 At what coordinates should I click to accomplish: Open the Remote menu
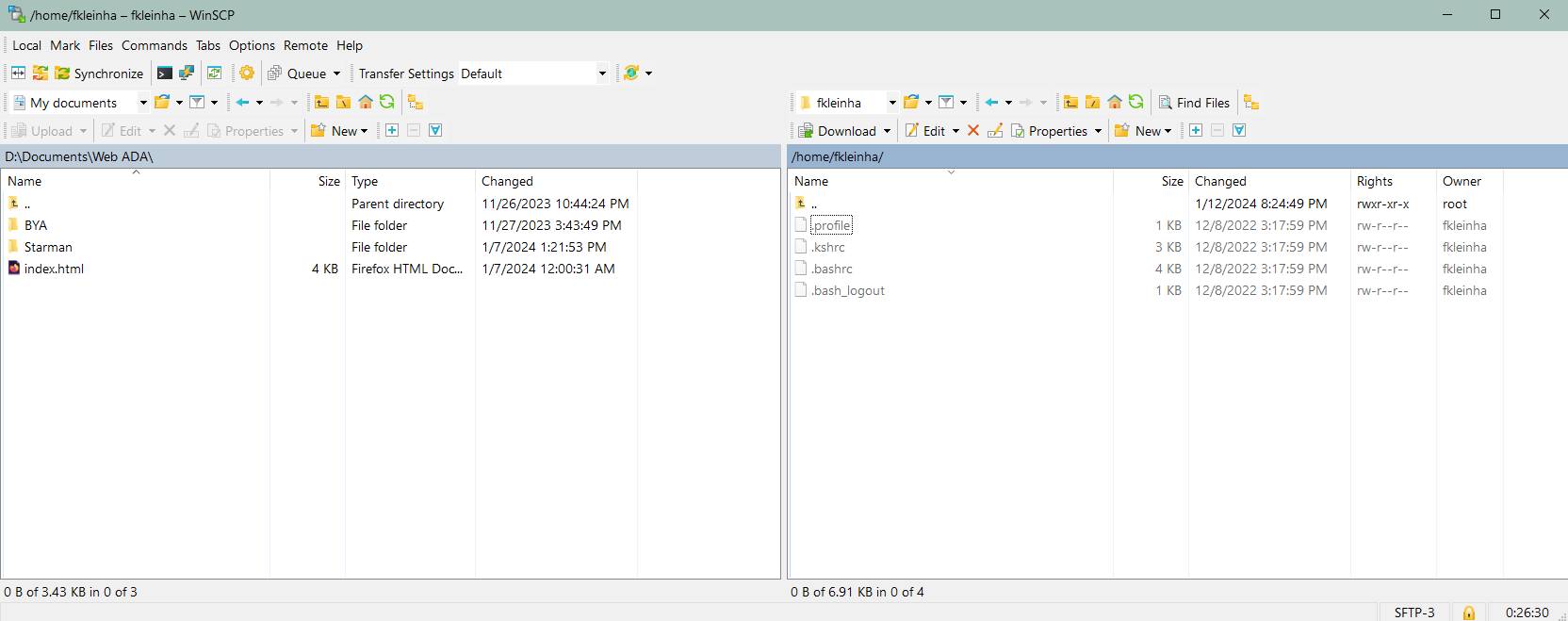click(x=305, y=45)
